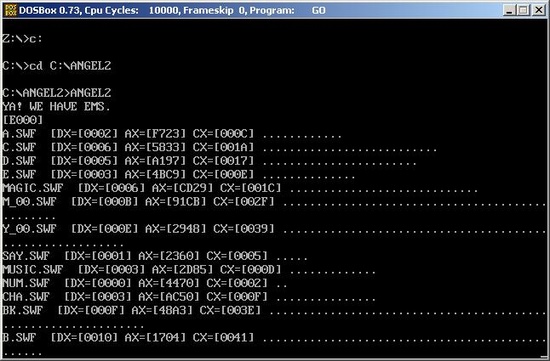Click the Y_00.SWF file name
Screen dimensions: 550x361
29,229
